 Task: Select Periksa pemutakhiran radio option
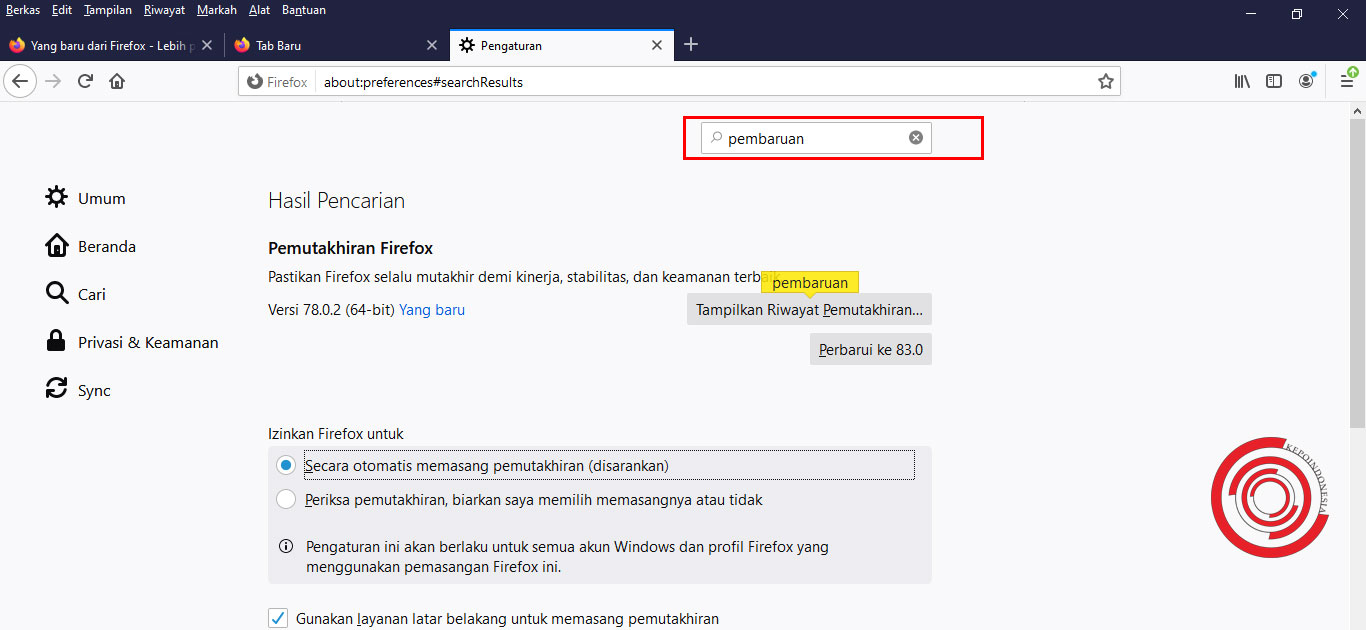point(286,499)
